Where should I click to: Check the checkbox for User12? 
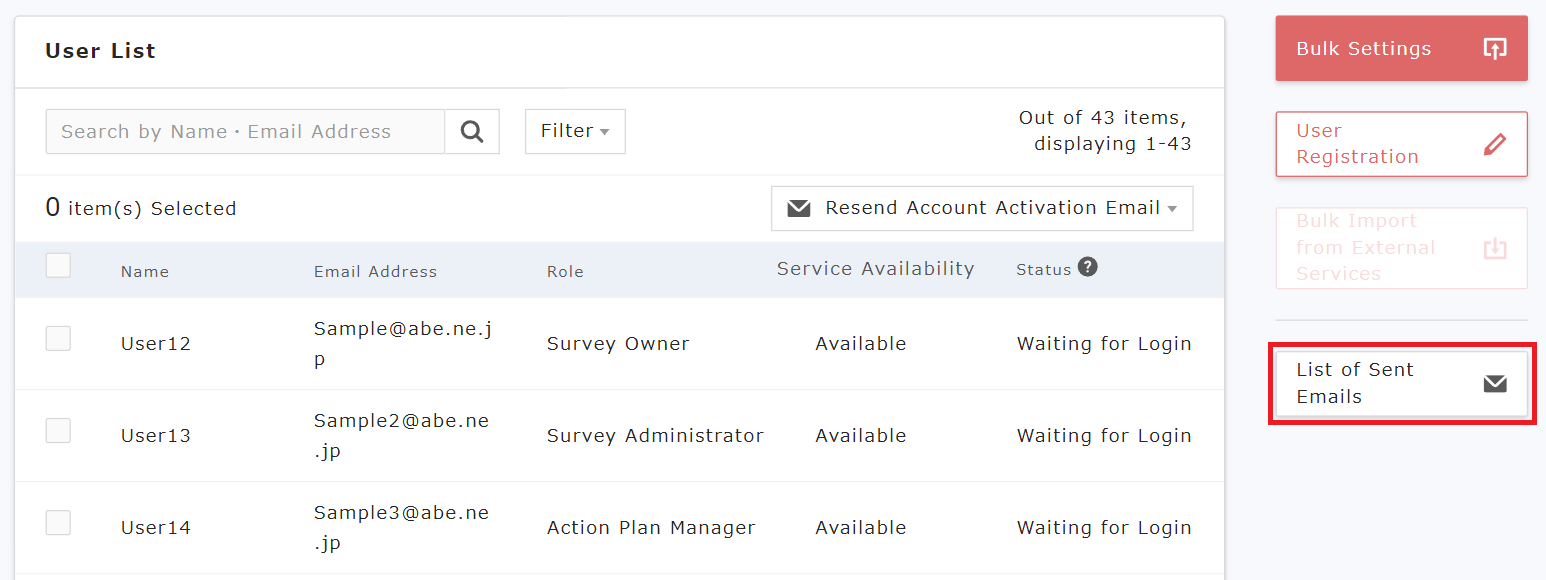[x=58, y=339]
